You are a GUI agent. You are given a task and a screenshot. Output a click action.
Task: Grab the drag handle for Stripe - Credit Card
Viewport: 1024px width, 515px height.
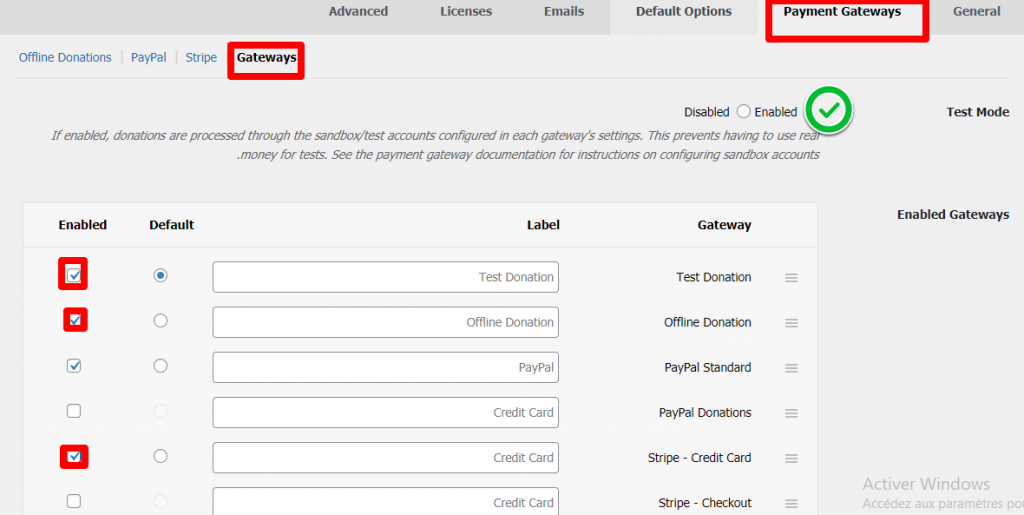(791, 458)
